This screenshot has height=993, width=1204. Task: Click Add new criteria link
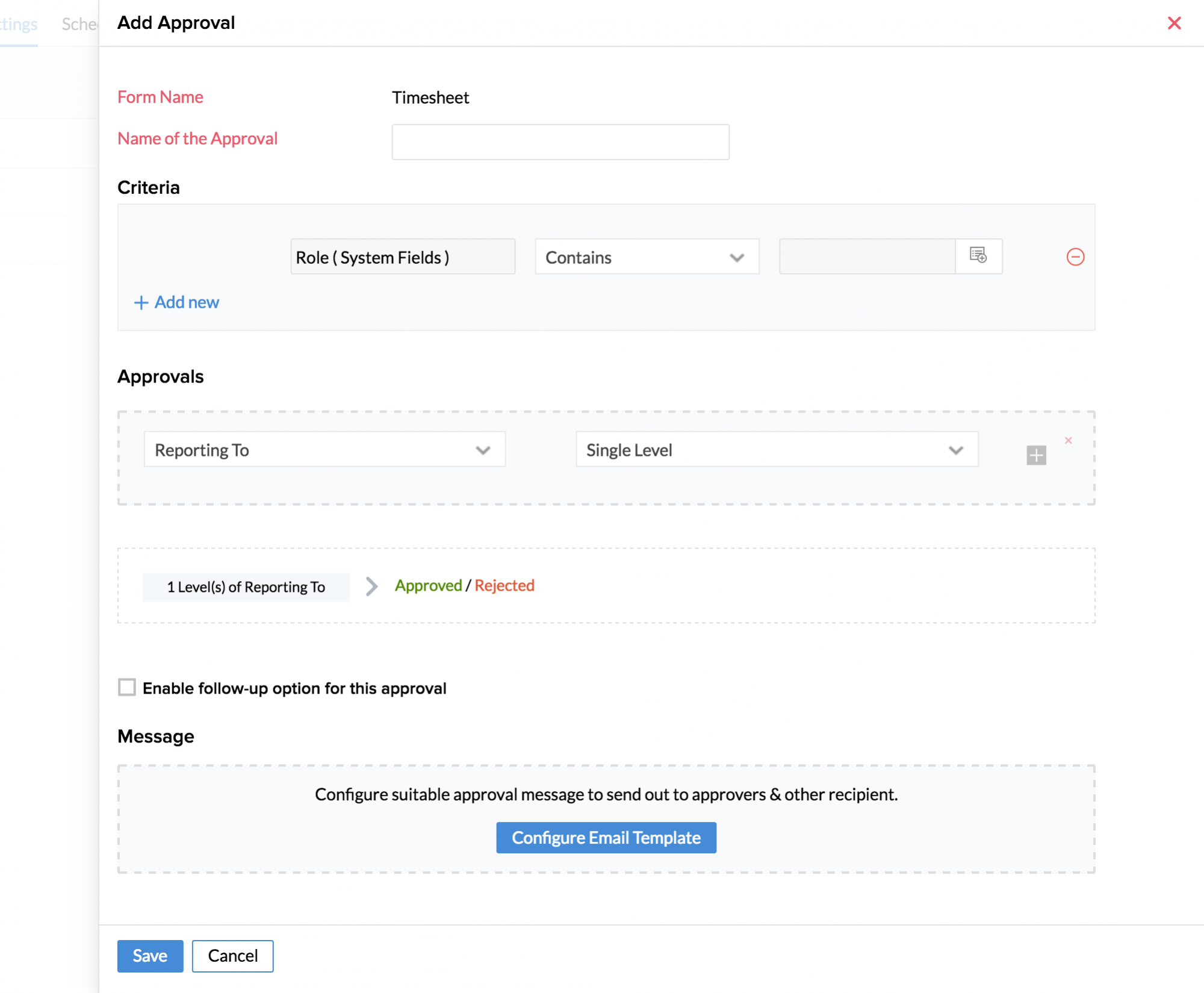187,302
